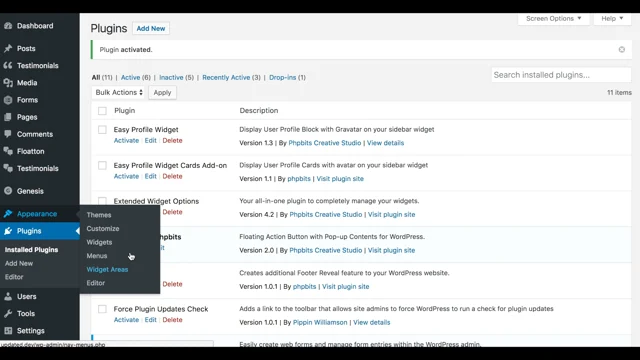Filter plugins by Drop-ins

282,78
